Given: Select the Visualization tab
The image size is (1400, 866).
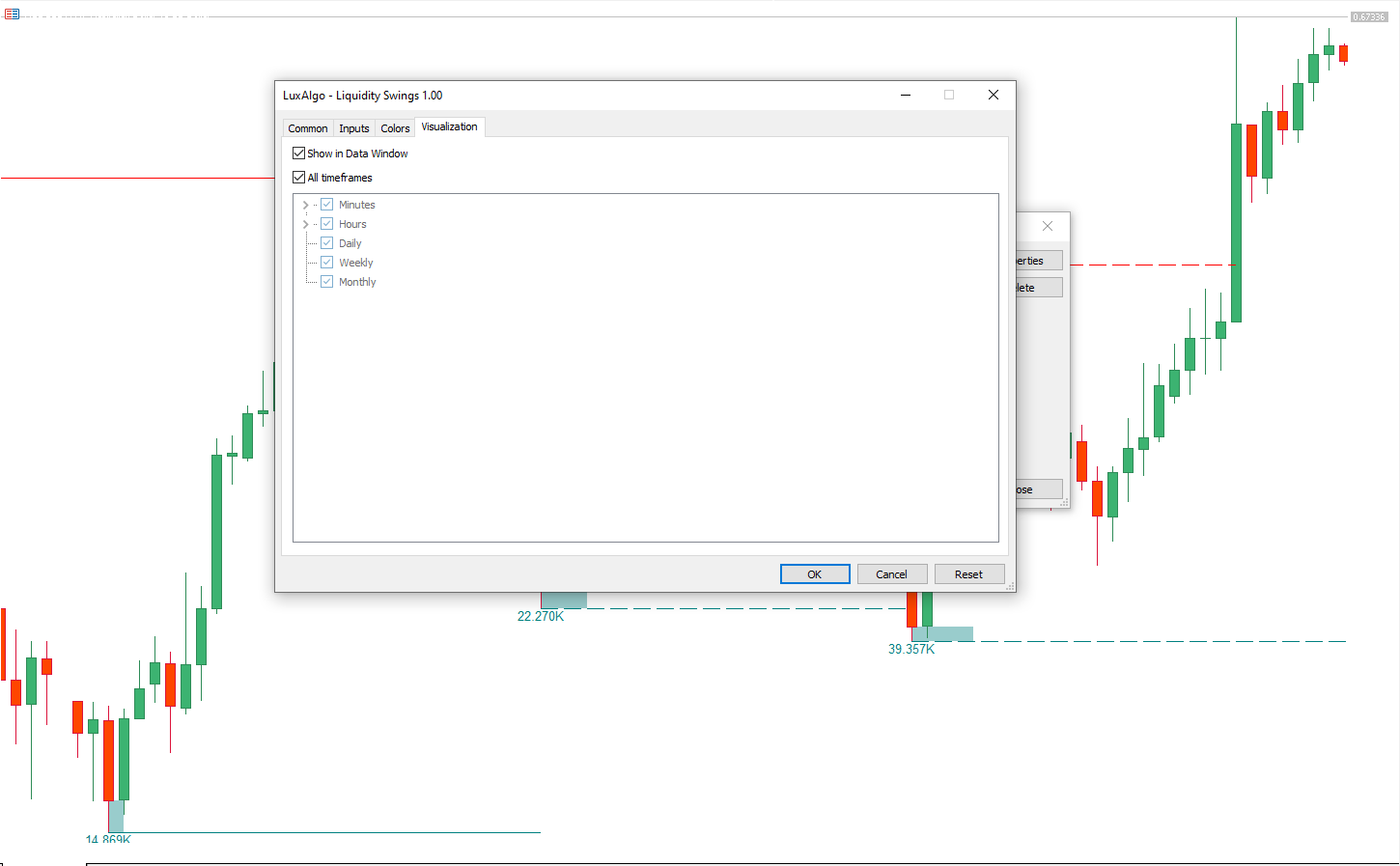Looking at the screenshot, I should pos(450,126).
